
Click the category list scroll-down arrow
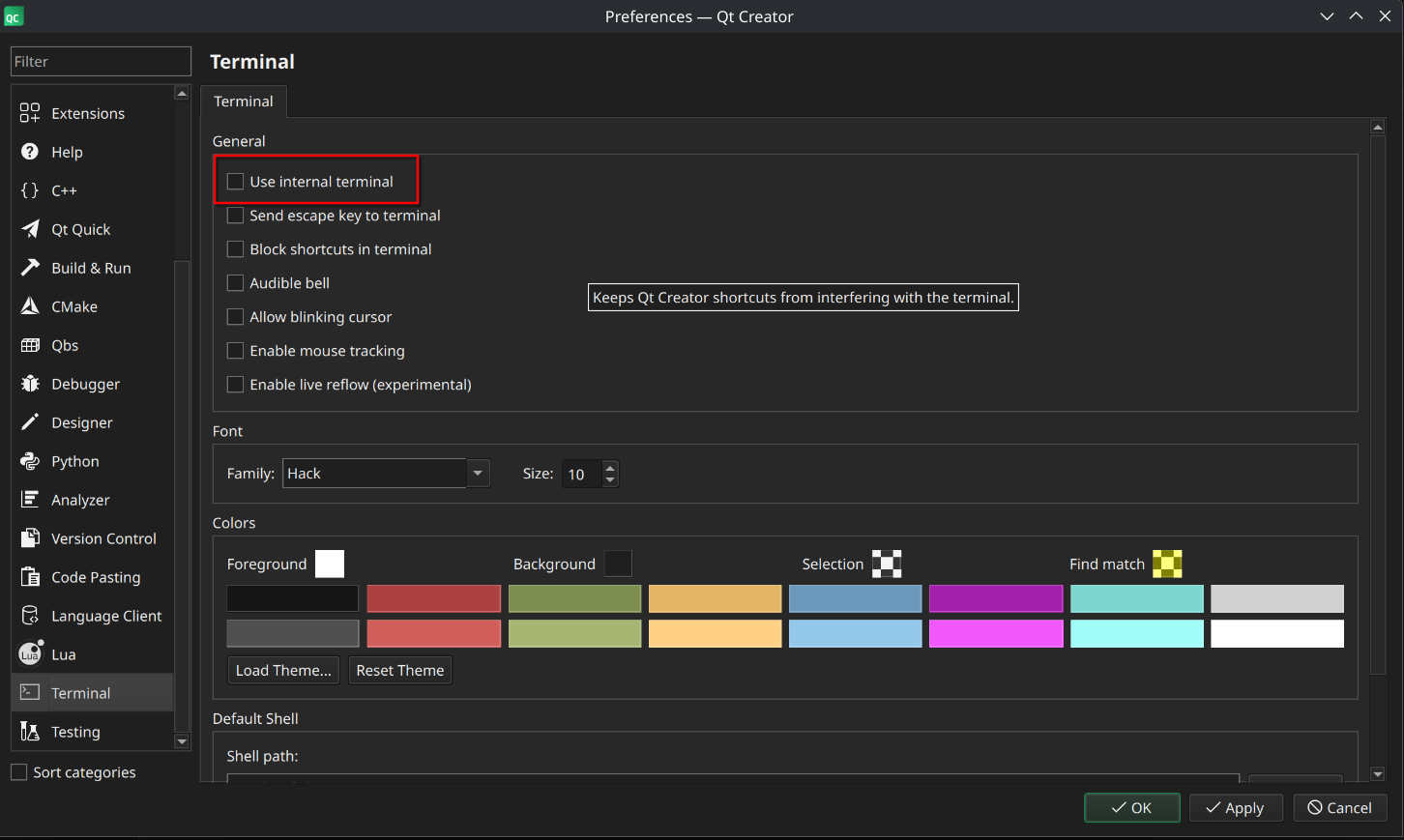click(182, 742)
